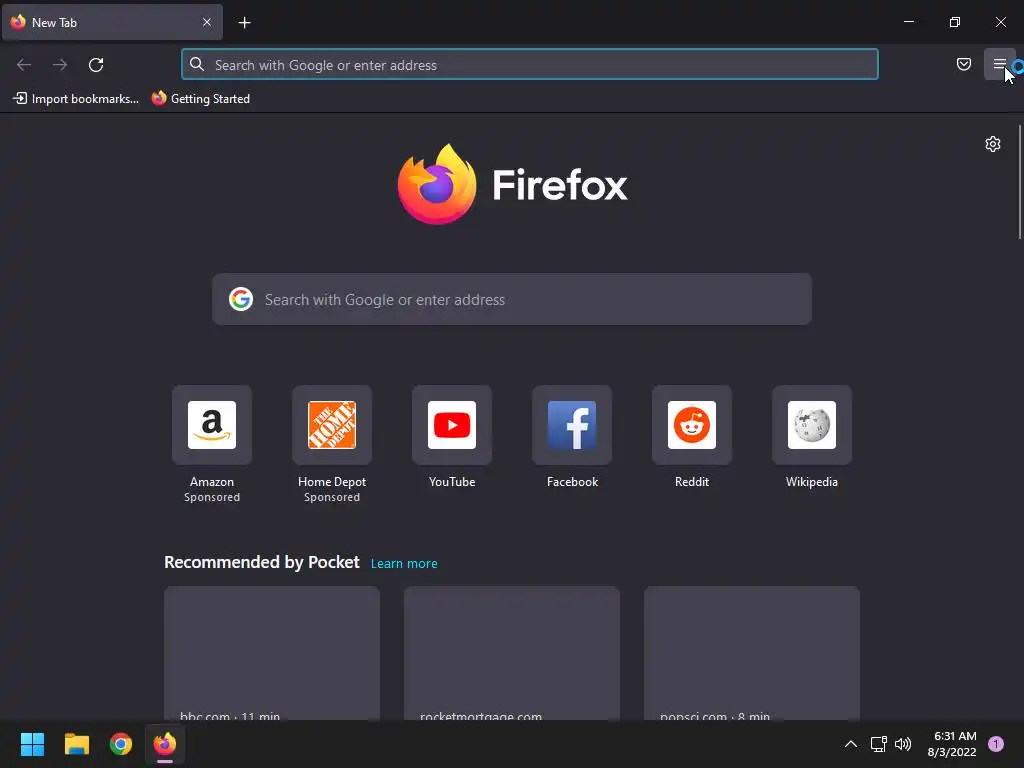Viewport: 1024px width, 768px height.
Task: Open network status tray icon
Action: (x=878, y=744)
